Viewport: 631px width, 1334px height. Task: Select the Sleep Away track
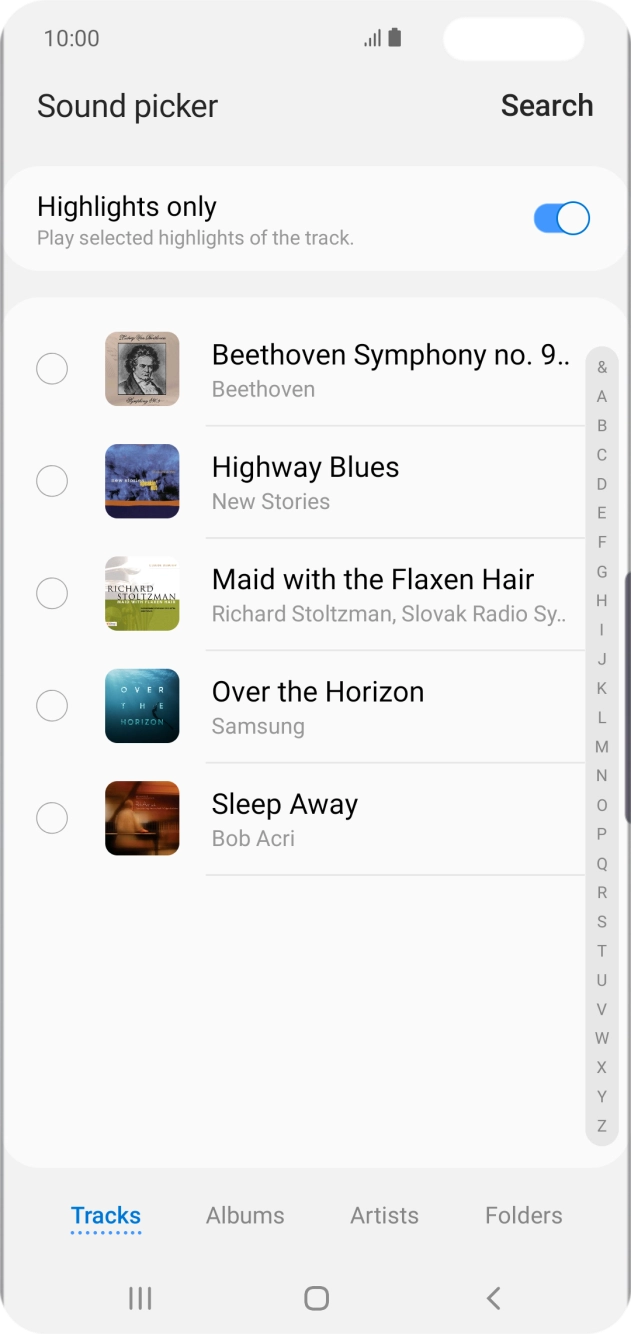click(x=52, y=818)
